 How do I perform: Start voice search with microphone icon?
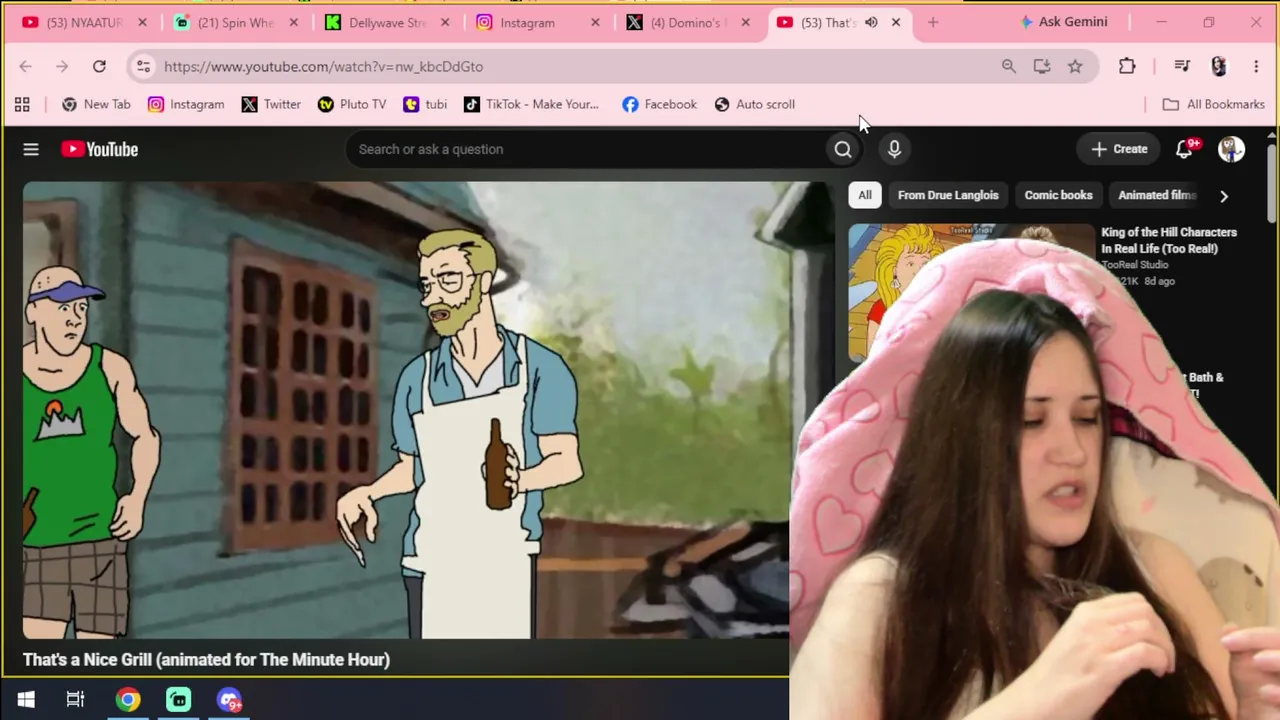[x=894, y=149]
